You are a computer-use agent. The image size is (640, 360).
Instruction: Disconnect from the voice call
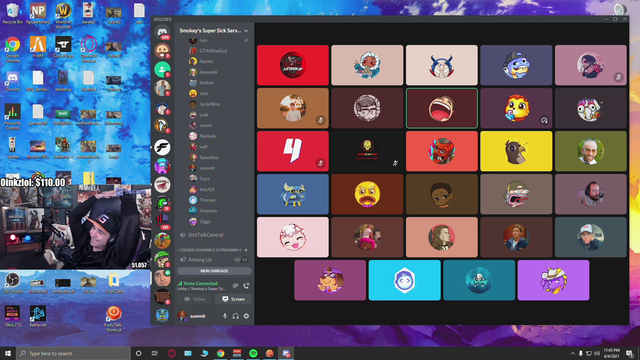[x=246, y=286]
